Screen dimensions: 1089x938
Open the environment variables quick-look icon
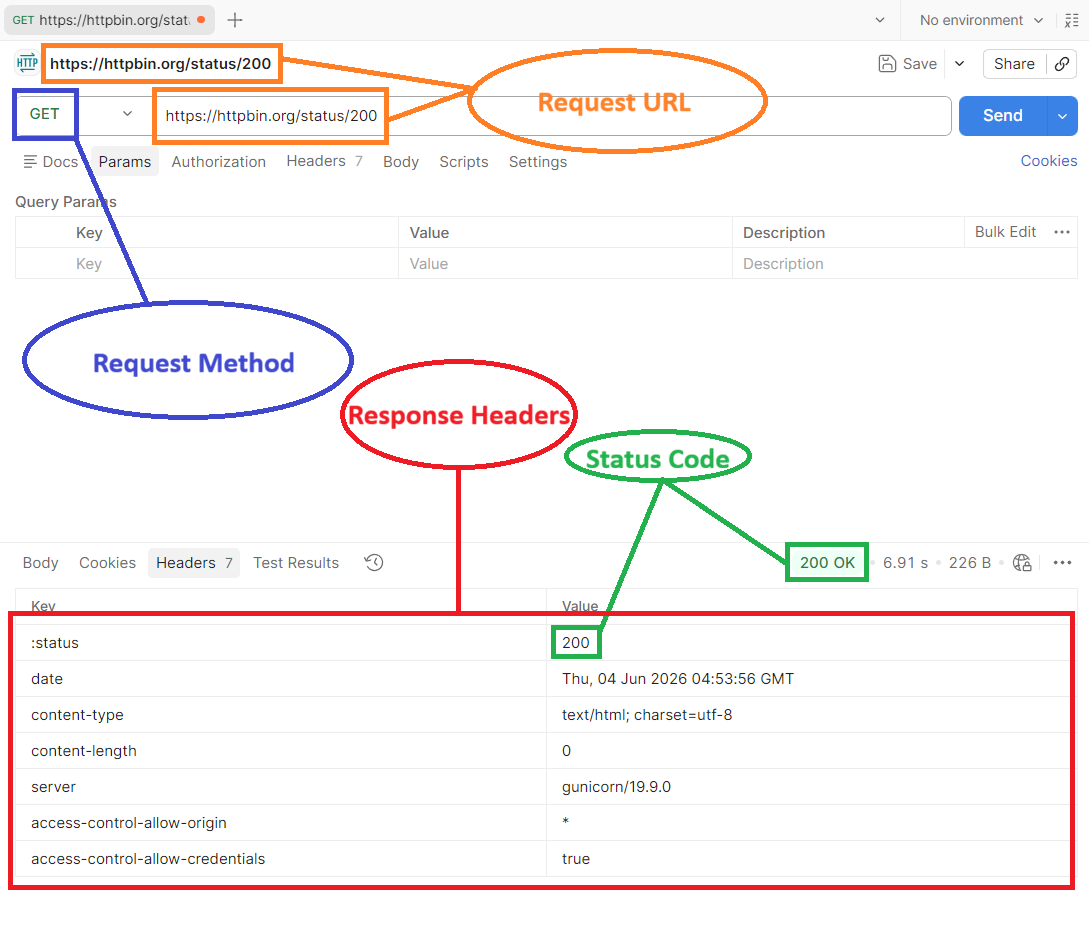pos(1072,20)
